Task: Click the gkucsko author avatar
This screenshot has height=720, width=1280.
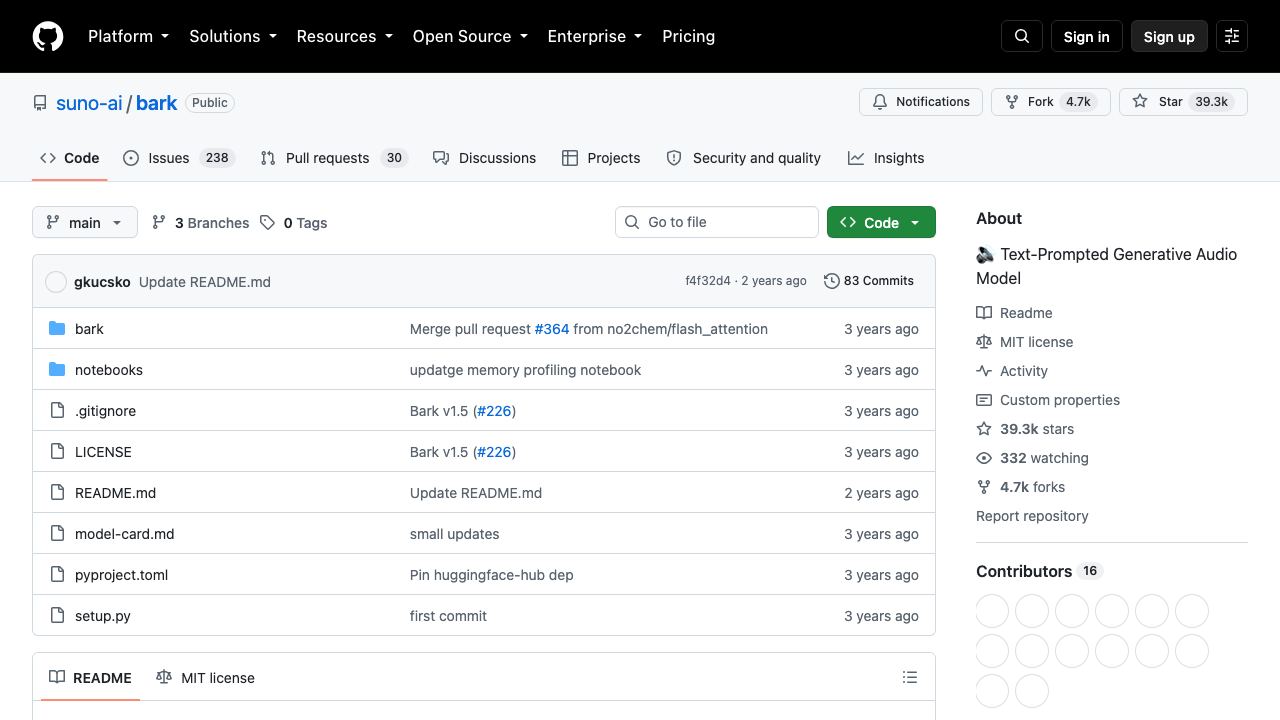Action: coord(56,282)
